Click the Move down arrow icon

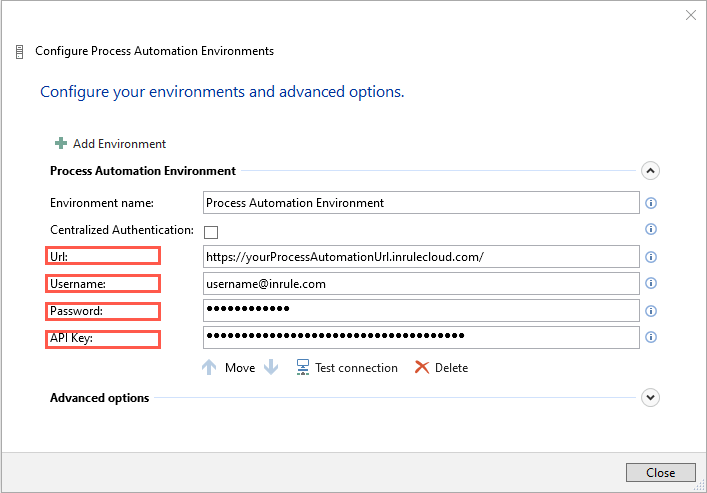point(271,368)
